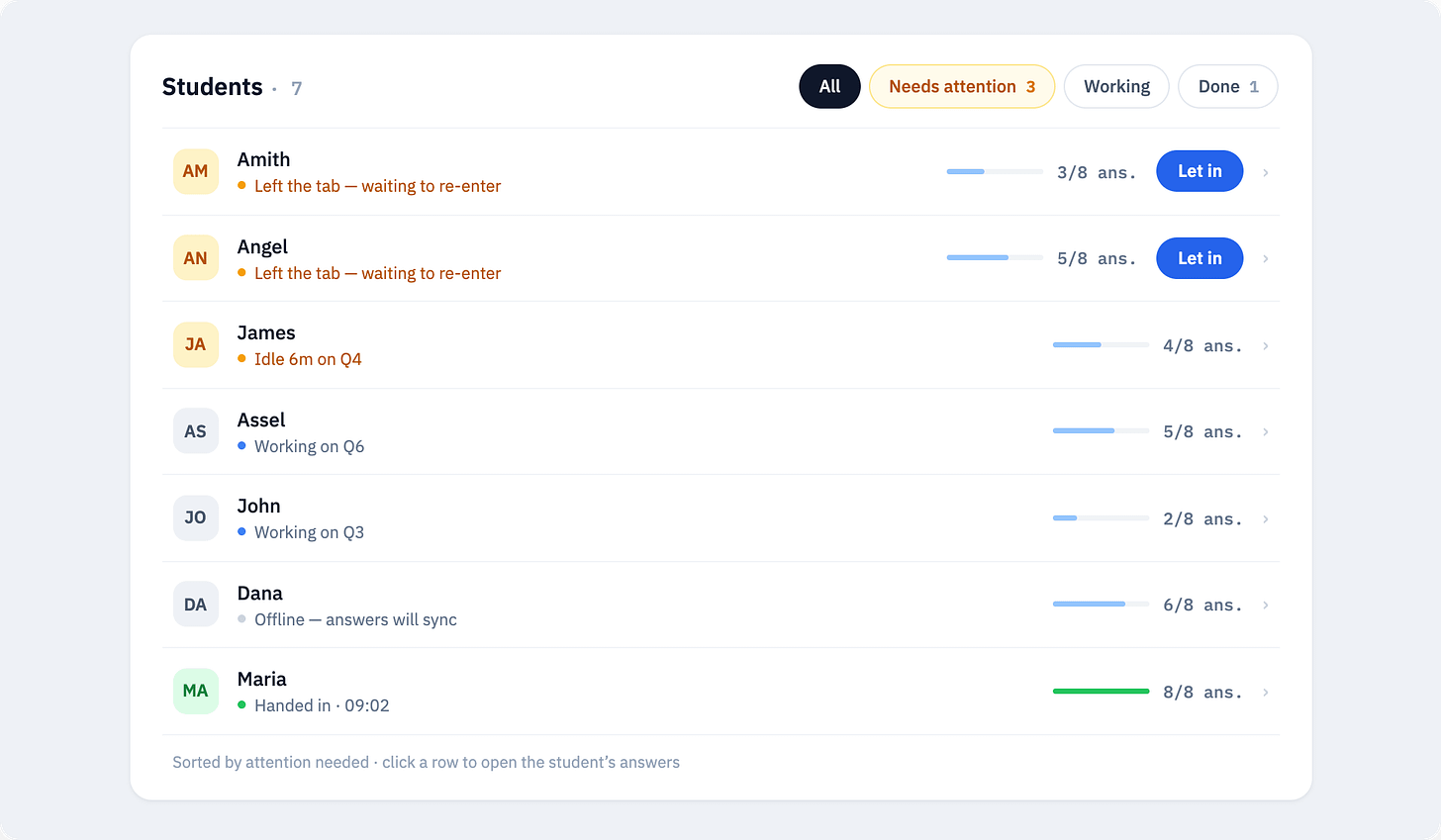Click Maria's full green progress bar
The height and width of the screenshot is (840, 1441).
click(1101, 692)
